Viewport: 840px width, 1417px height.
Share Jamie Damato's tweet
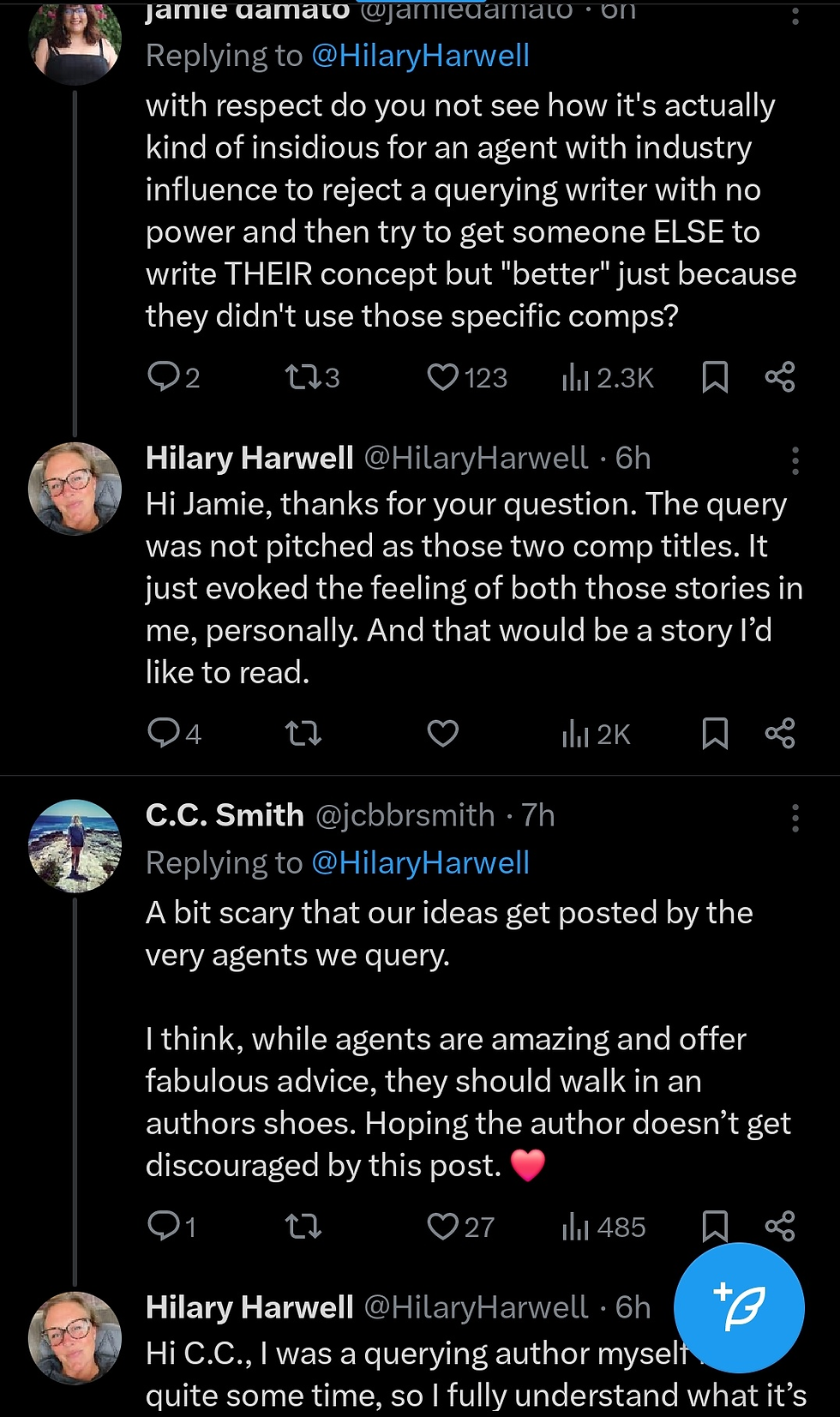point(779,377)
